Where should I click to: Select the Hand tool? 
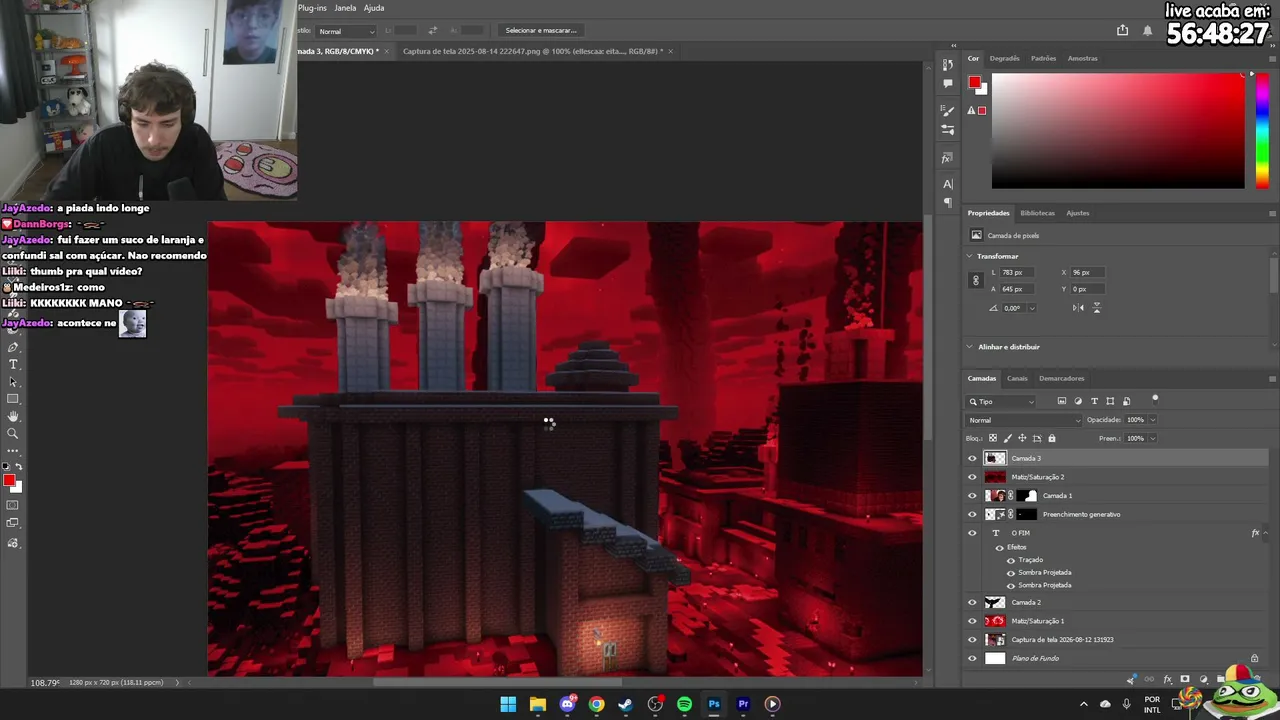click(x=13, y=416)
